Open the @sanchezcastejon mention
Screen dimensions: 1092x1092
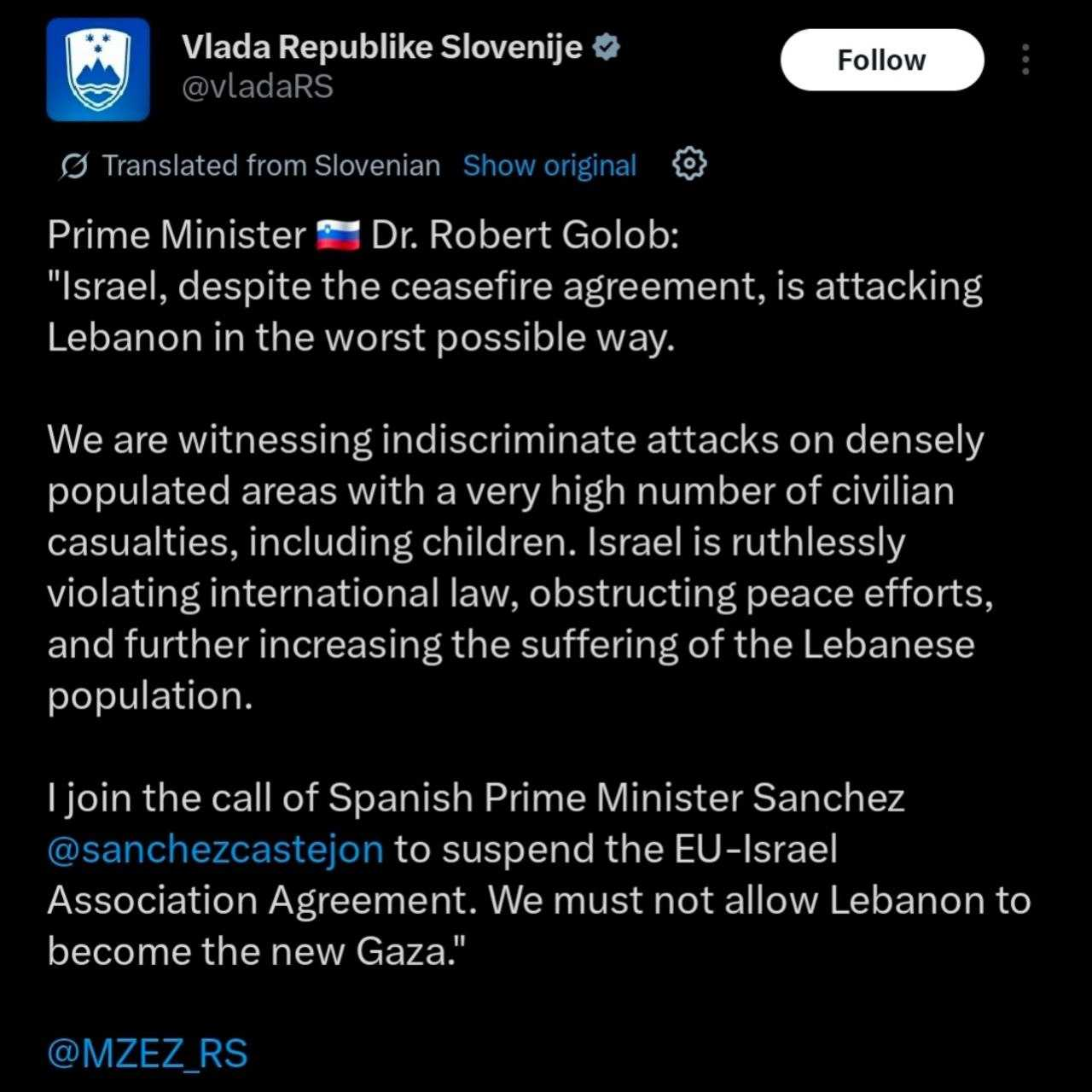point(215,850)
